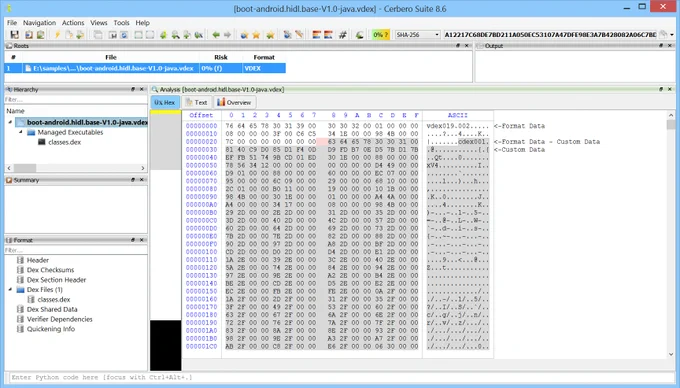This screenshot has height=388, width=680.
Task: Click the magnifier search icon in toolbar
Action: [175, 35]
